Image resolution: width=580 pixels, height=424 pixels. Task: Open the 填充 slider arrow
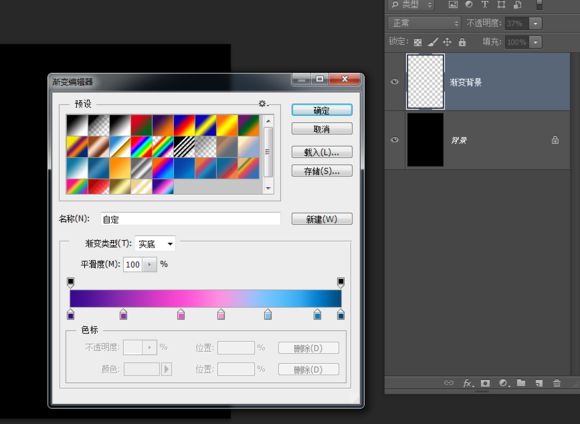point(536,42)
